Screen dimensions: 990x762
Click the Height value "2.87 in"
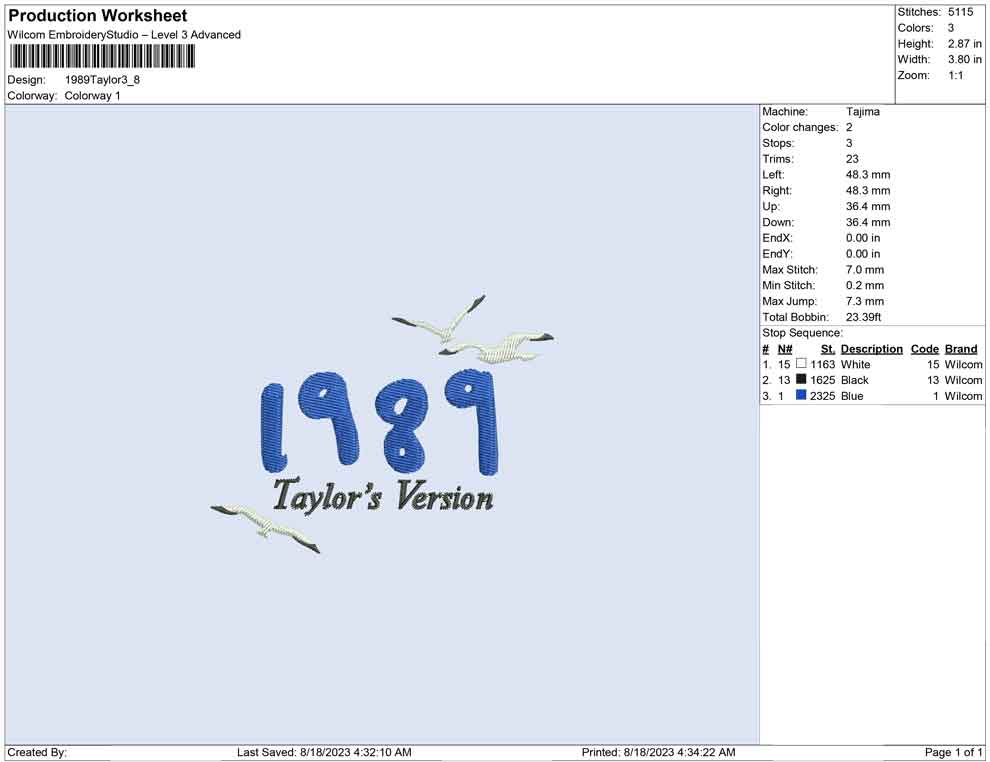point(964,44)
